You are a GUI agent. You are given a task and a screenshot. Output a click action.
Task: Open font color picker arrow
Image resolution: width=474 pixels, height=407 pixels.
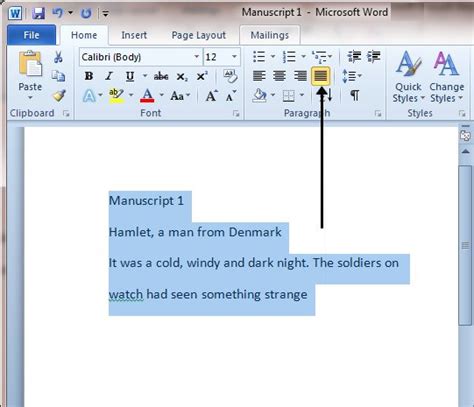click(161, 95)
